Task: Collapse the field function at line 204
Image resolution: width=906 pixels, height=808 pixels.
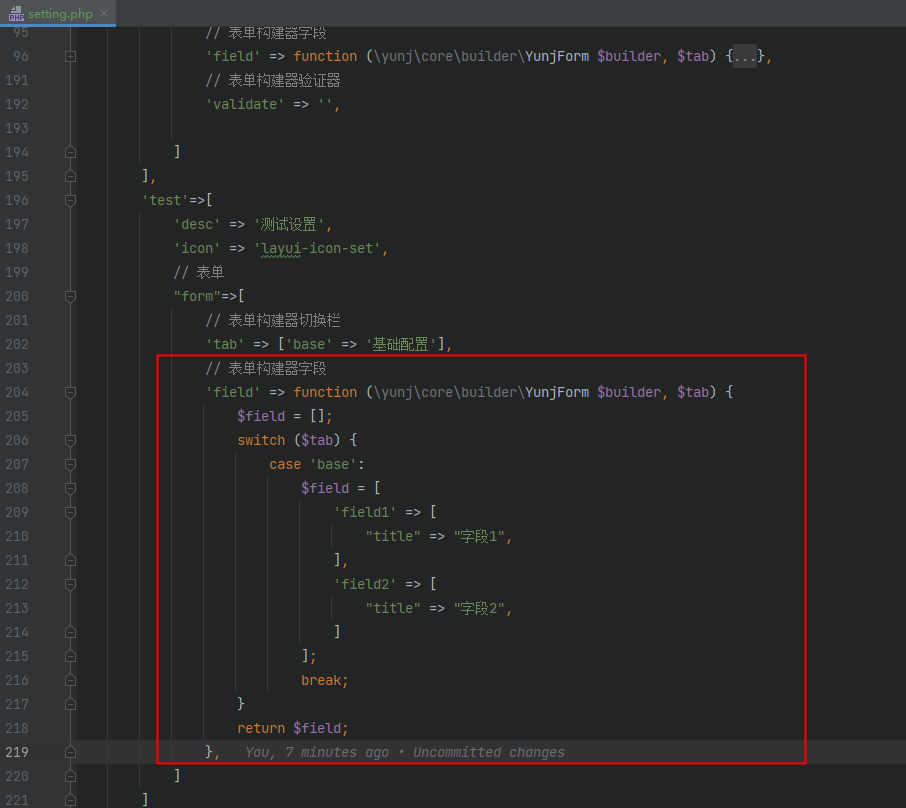Action: 70,392
